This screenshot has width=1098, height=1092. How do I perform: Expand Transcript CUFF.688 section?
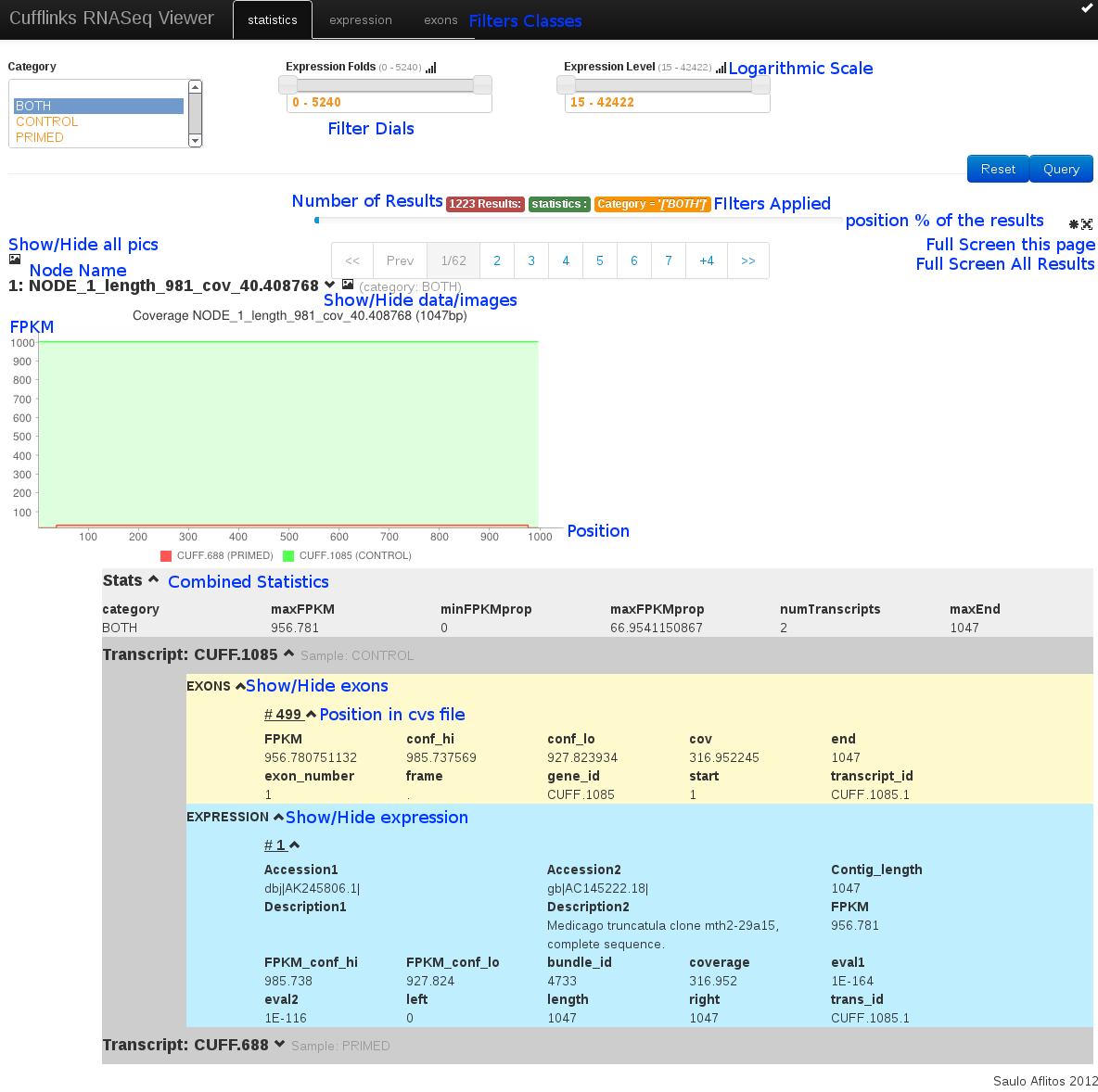point(279,1044)
